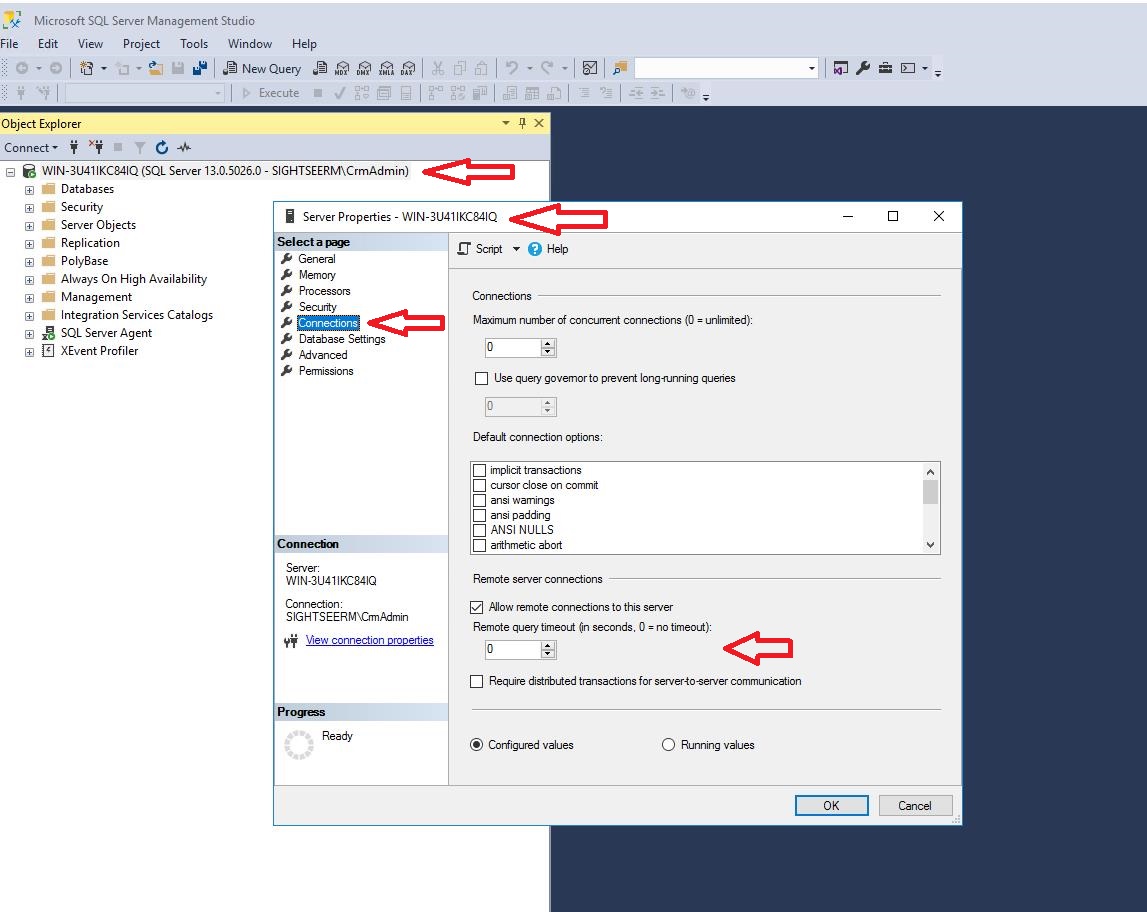Close the Object Explorer panel
Screen dimensions: 1147x912
pyautogui.click(x=539, y=123)
